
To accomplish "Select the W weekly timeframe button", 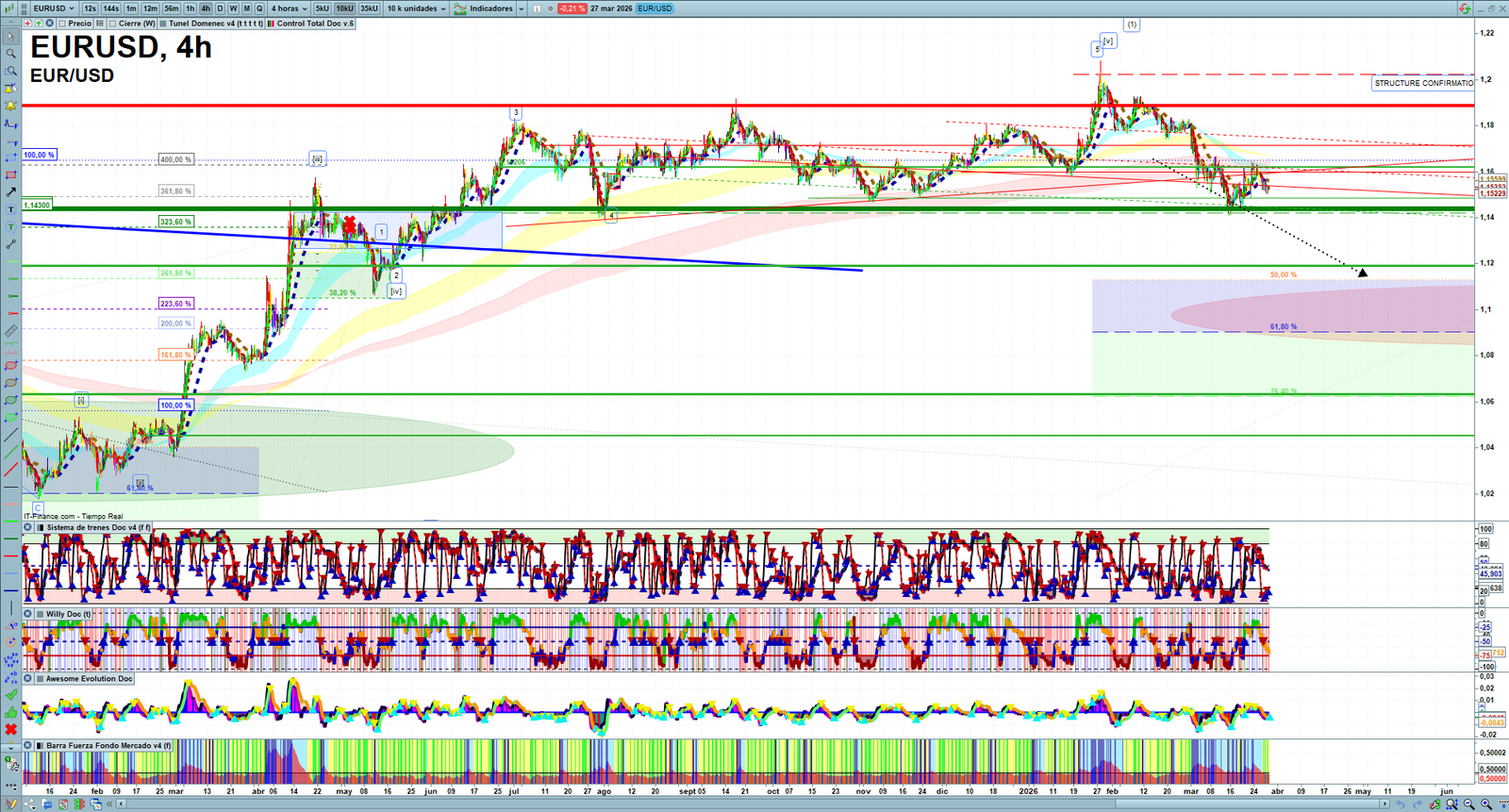I will pos(233,8).
